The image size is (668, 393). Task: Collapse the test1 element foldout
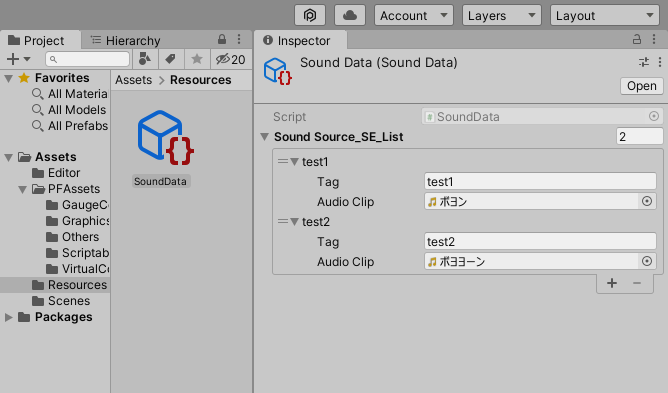pos(294,162)
